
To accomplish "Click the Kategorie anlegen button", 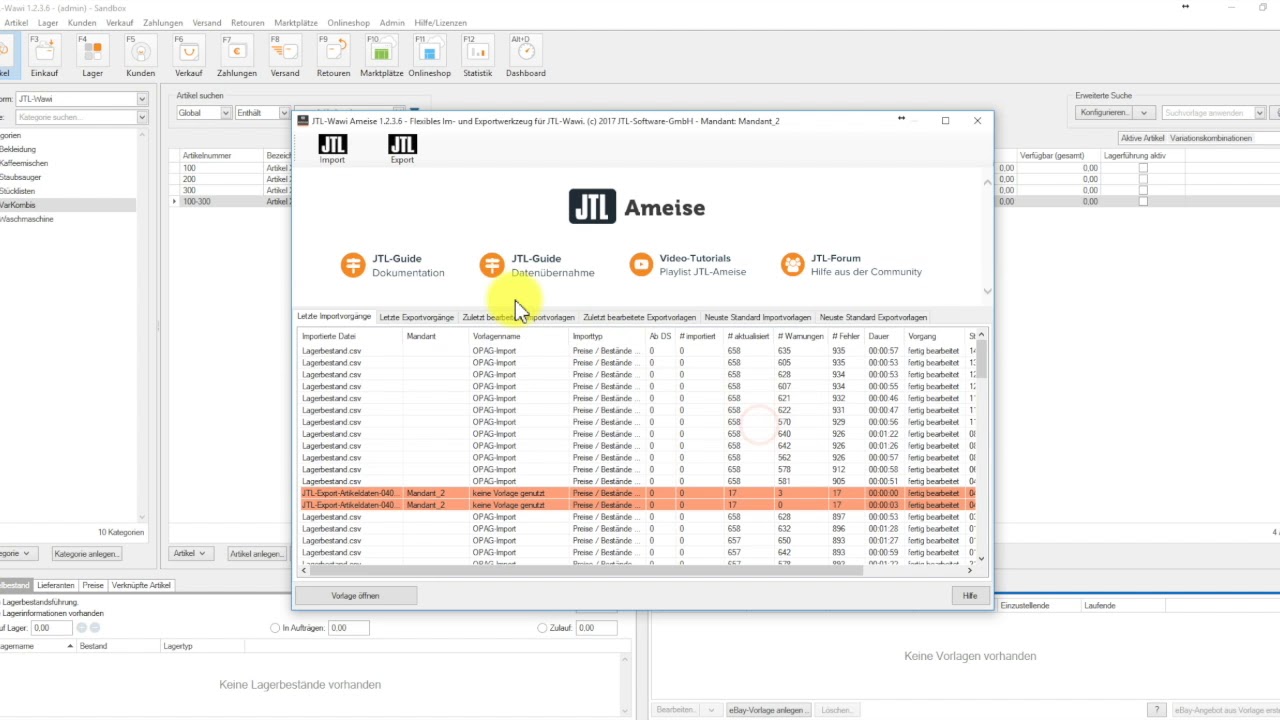I will click(x=86, y=553).
